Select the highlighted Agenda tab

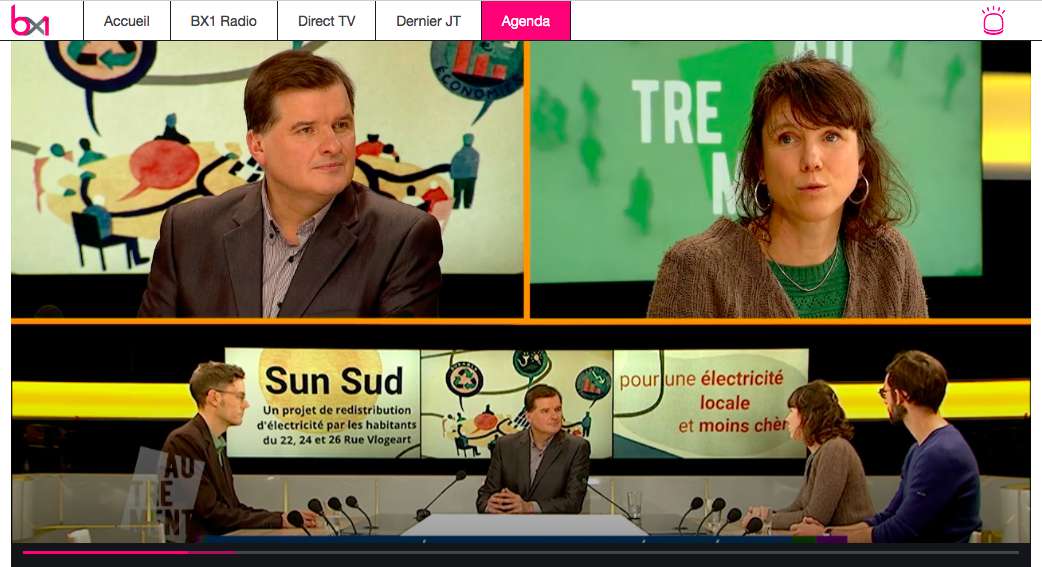[x=525, y=21]
